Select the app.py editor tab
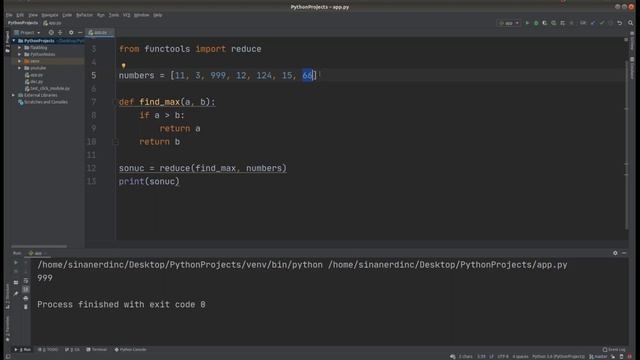The image size is (640, 360). [100, 33]
